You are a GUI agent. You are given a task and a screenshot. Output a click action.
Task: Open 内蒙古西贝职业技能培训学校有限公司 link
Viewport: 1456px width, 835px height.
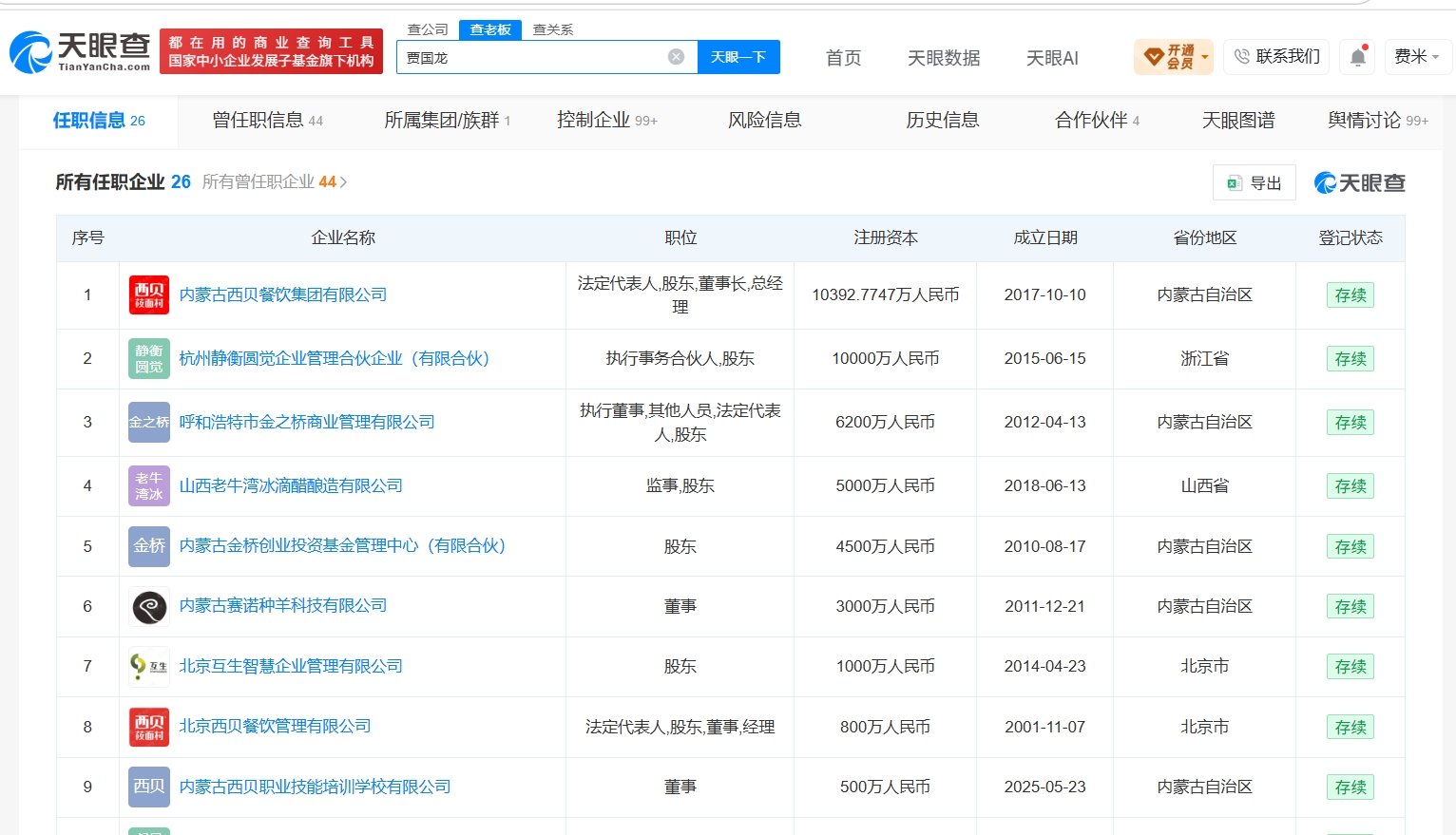click(x=316, y=787)
